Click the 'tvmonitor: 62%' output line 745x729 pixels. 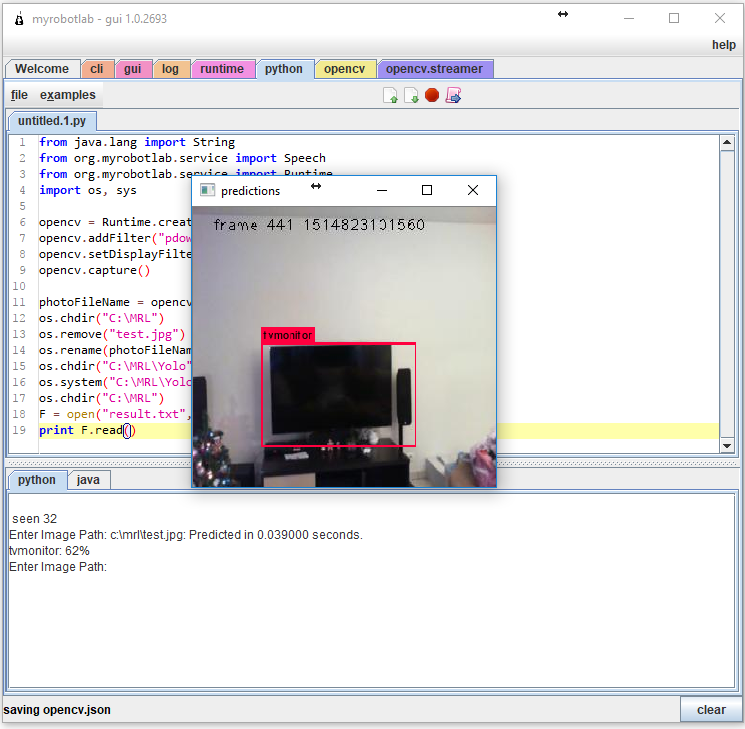(49, 551)
